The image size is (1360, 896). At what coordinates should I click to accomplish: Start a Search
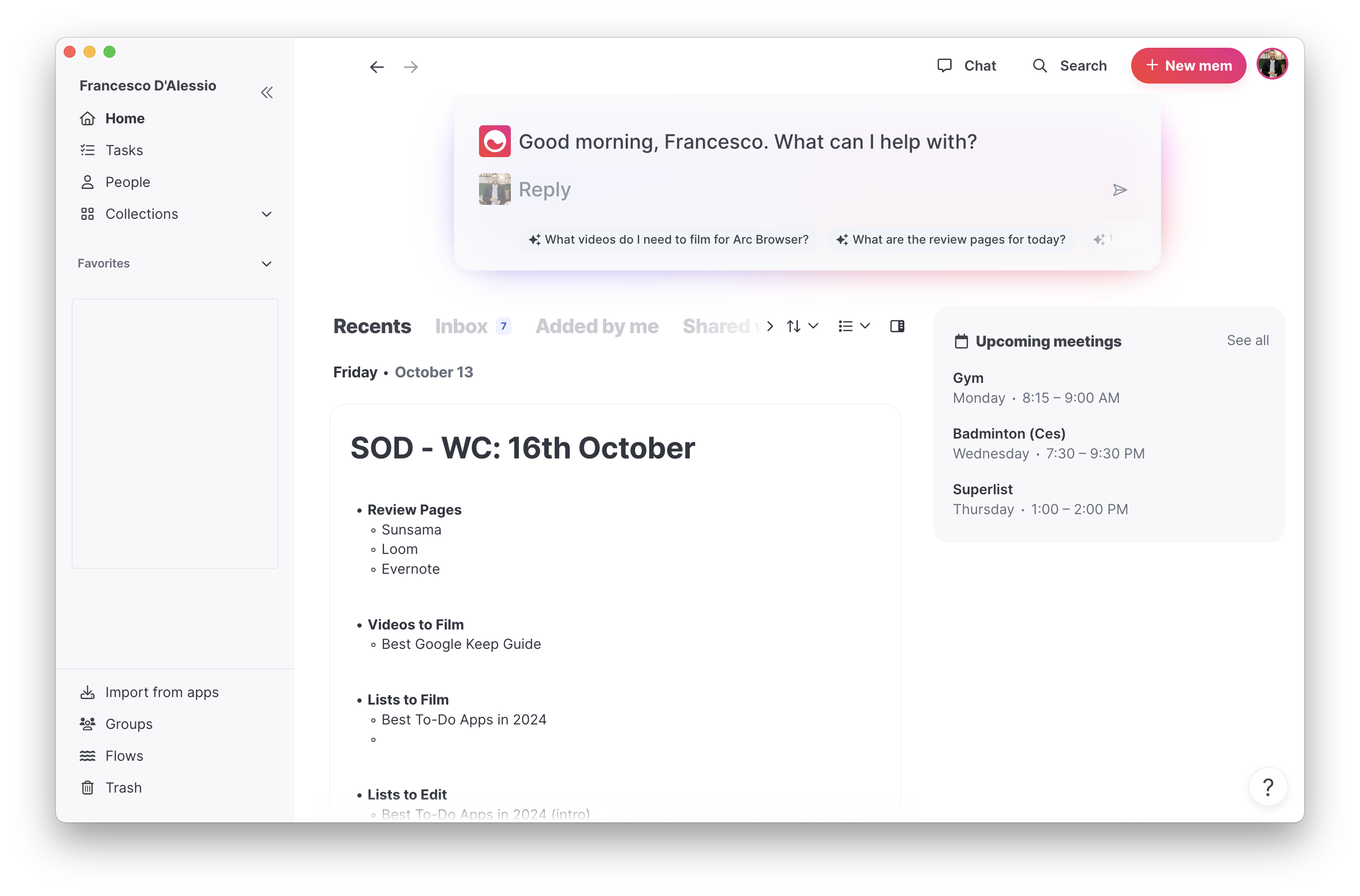click(x=1069, y=65)
